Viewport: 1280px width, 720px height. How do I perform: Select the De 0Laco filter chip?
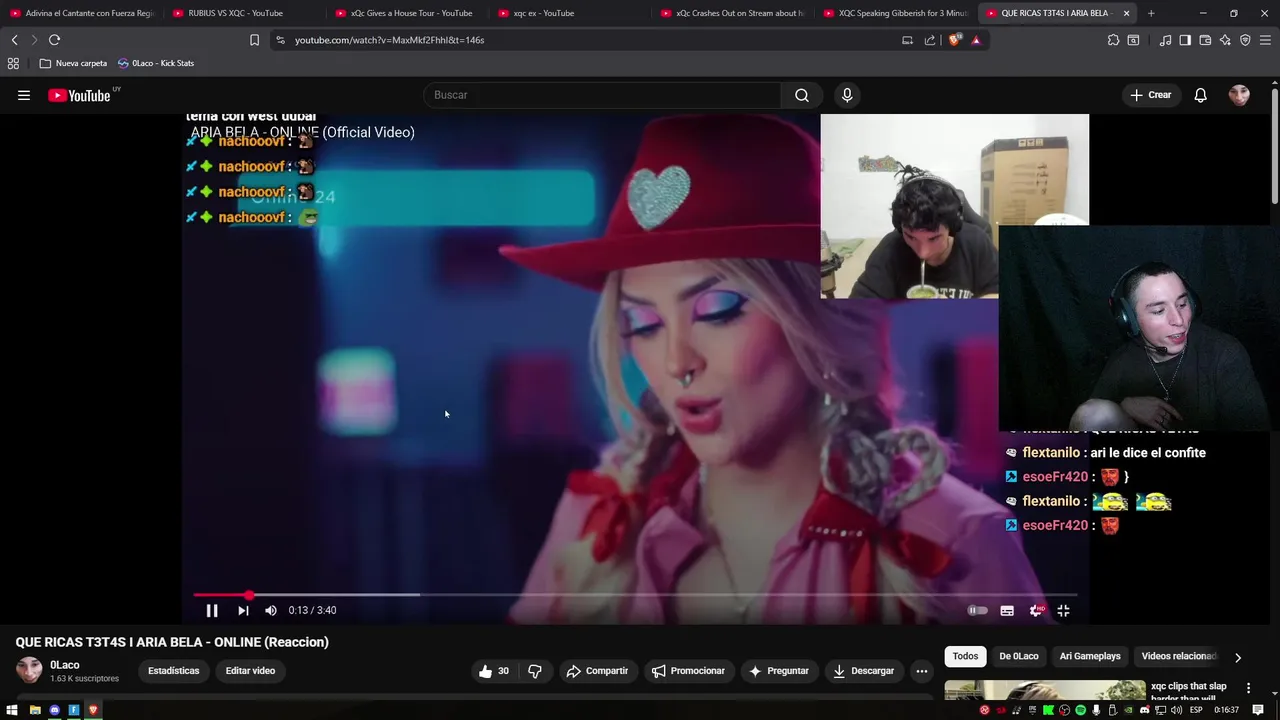[x=1019, y=656]
